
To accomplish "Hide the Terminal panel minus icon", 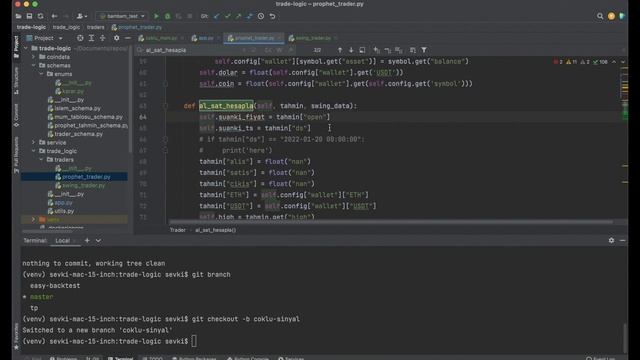I will coord(622,240).
